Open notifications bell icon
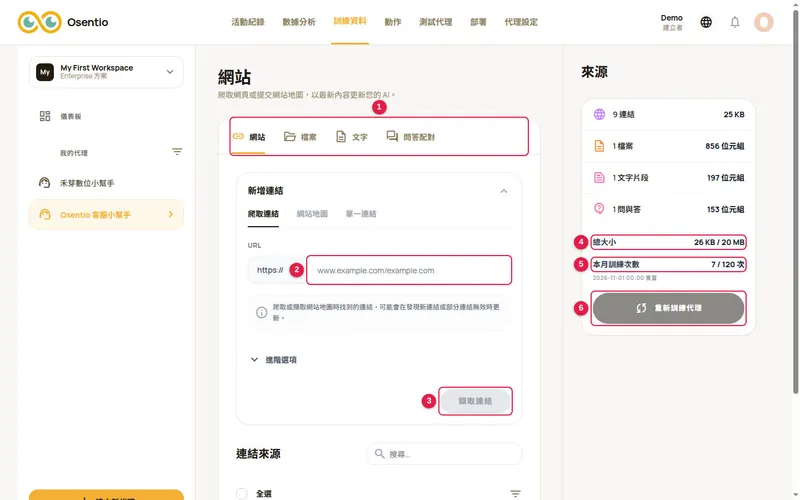Screen dimensions: 800x500 click(735, 22)
